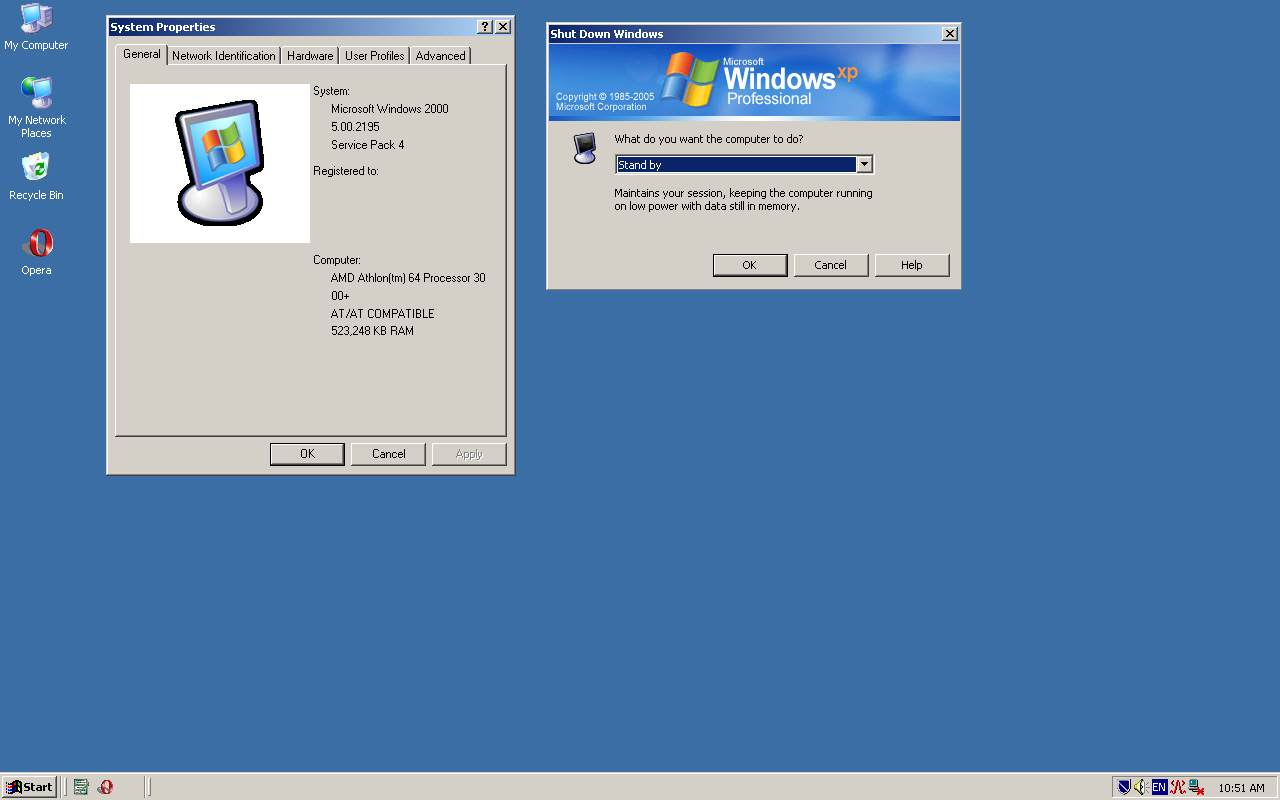Click the Windows monitor logo image
Viewport: 1280px width, 800px height.
(220, 163)
